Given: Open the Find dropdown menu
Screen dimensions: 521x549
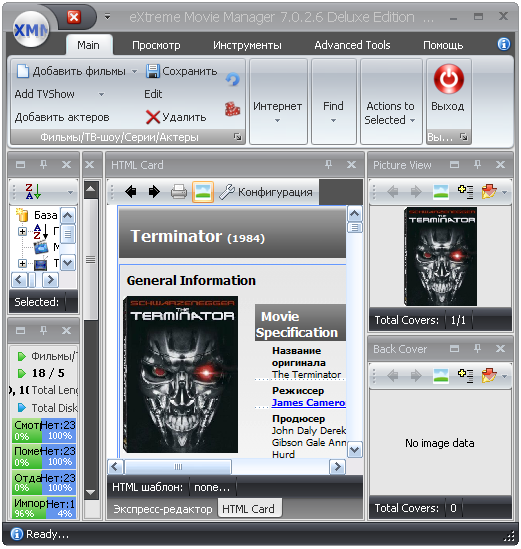Looking at the screenshot, I should 333,102.
